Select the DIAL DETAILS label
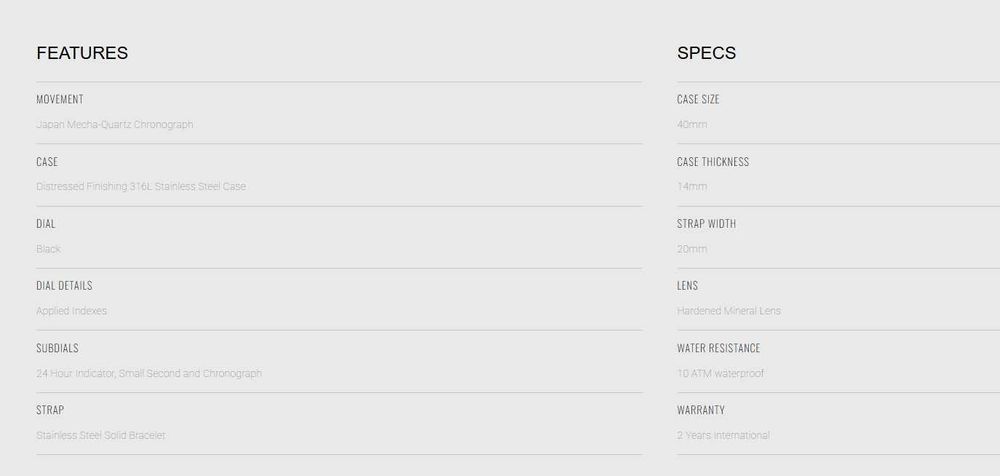Screen dimensions: 1000x476 [x=64, y=286]
